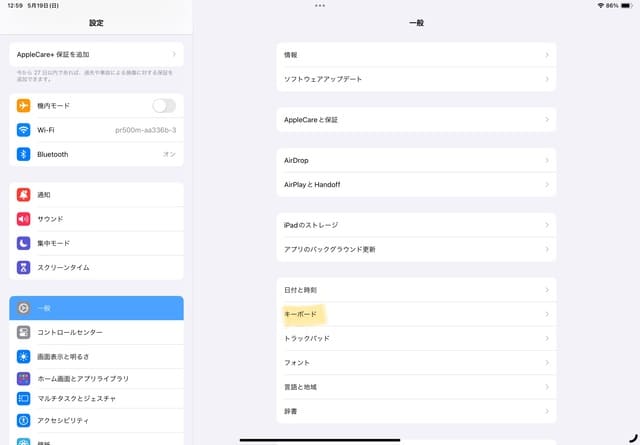Open 辞書 settings
The height and width of the screenshot is (445, 640).
[x=416, y=411]
